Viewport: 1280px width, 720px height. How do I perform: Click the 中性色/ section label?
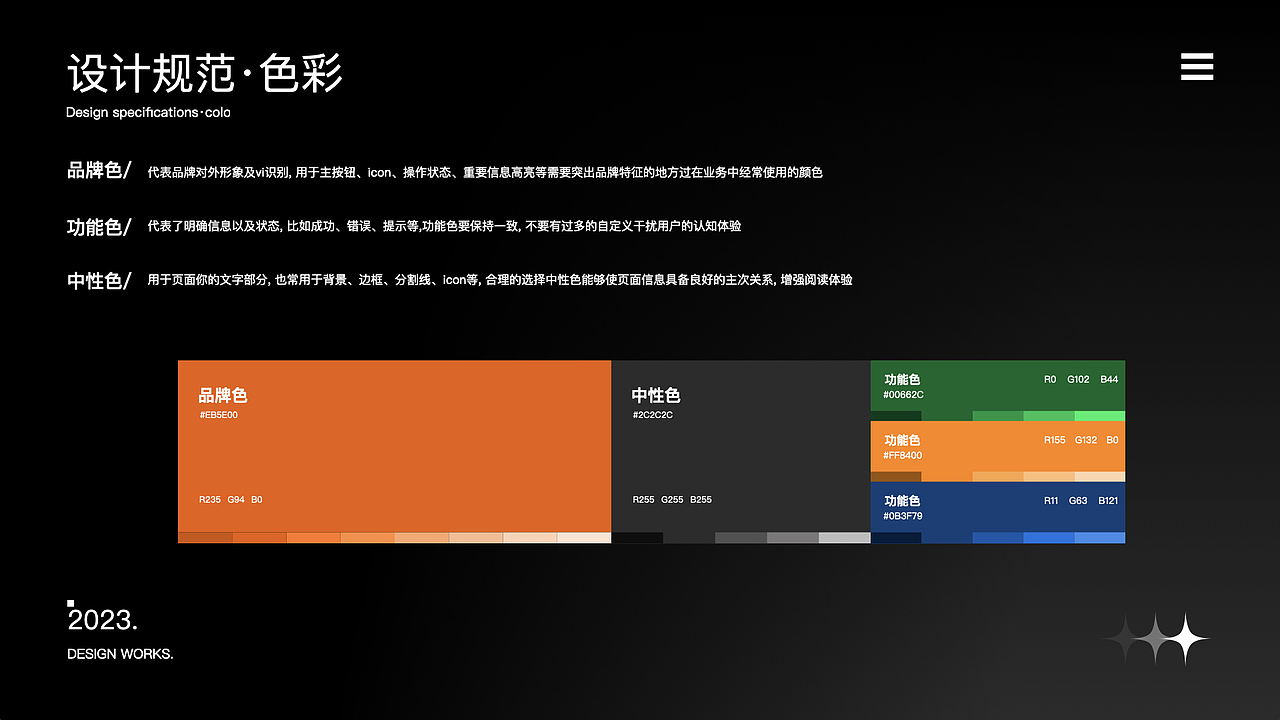coord(99,280)
